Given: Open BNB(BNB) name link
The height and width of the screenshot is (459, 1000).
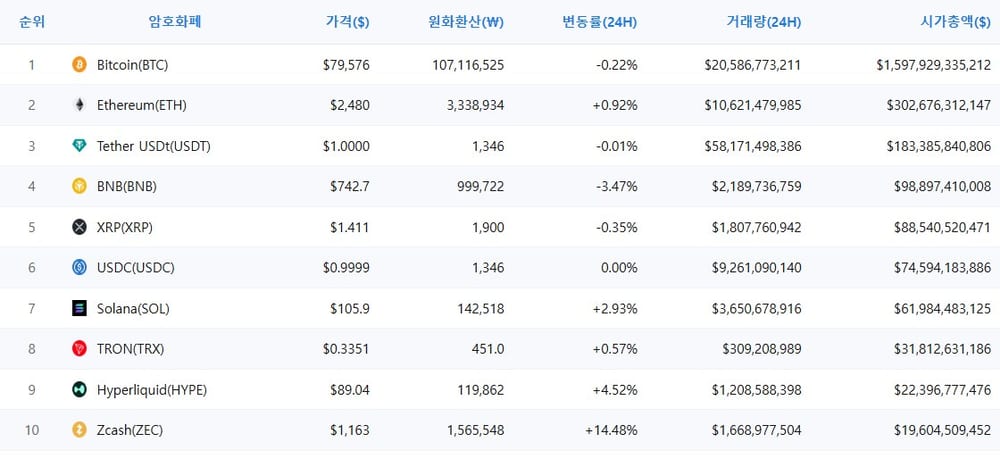Looking at the screenshot, I should [127, 187].
